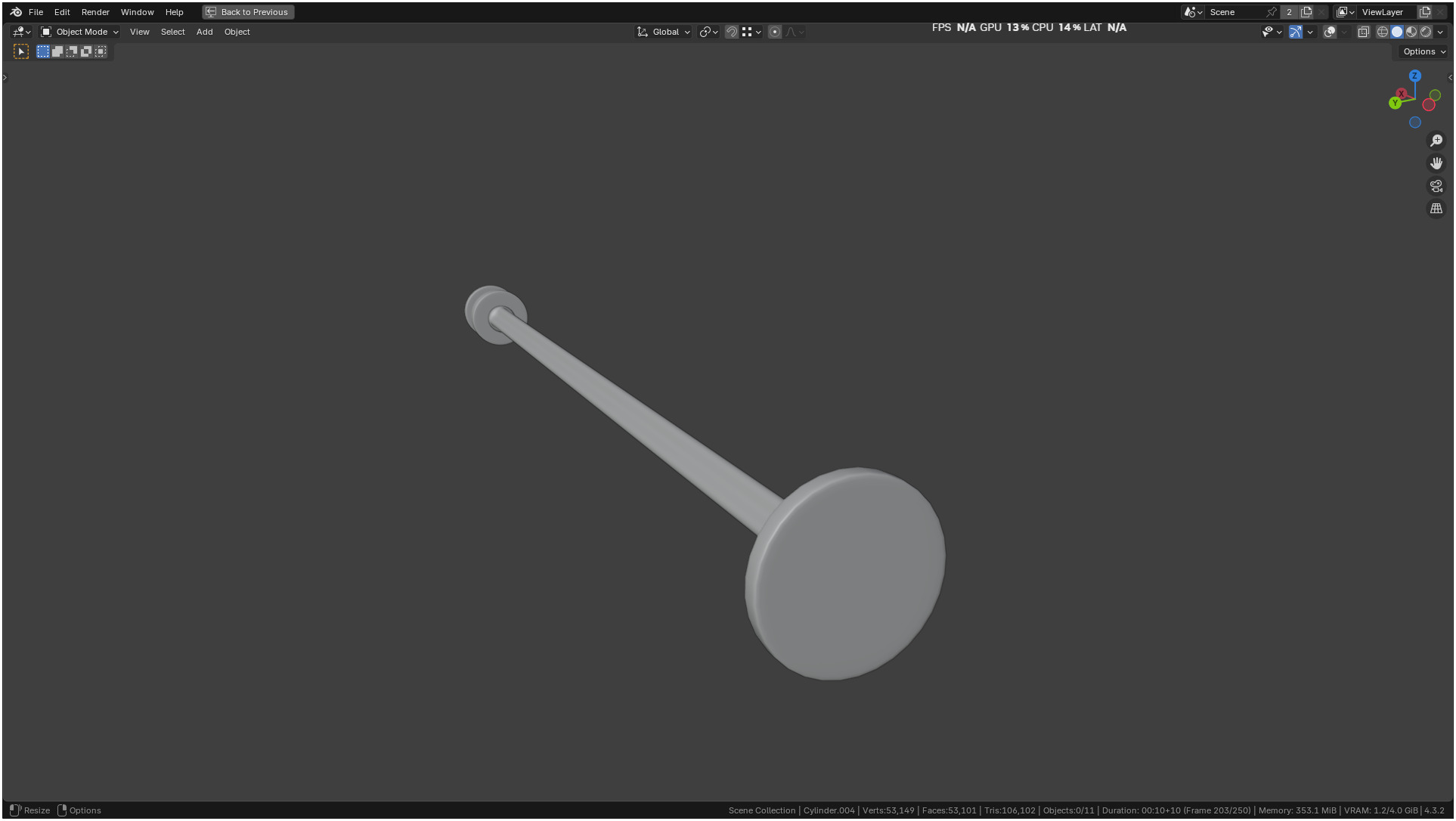Toggle X-ray display mode
1456x821 pixels.
[1363, 32]
